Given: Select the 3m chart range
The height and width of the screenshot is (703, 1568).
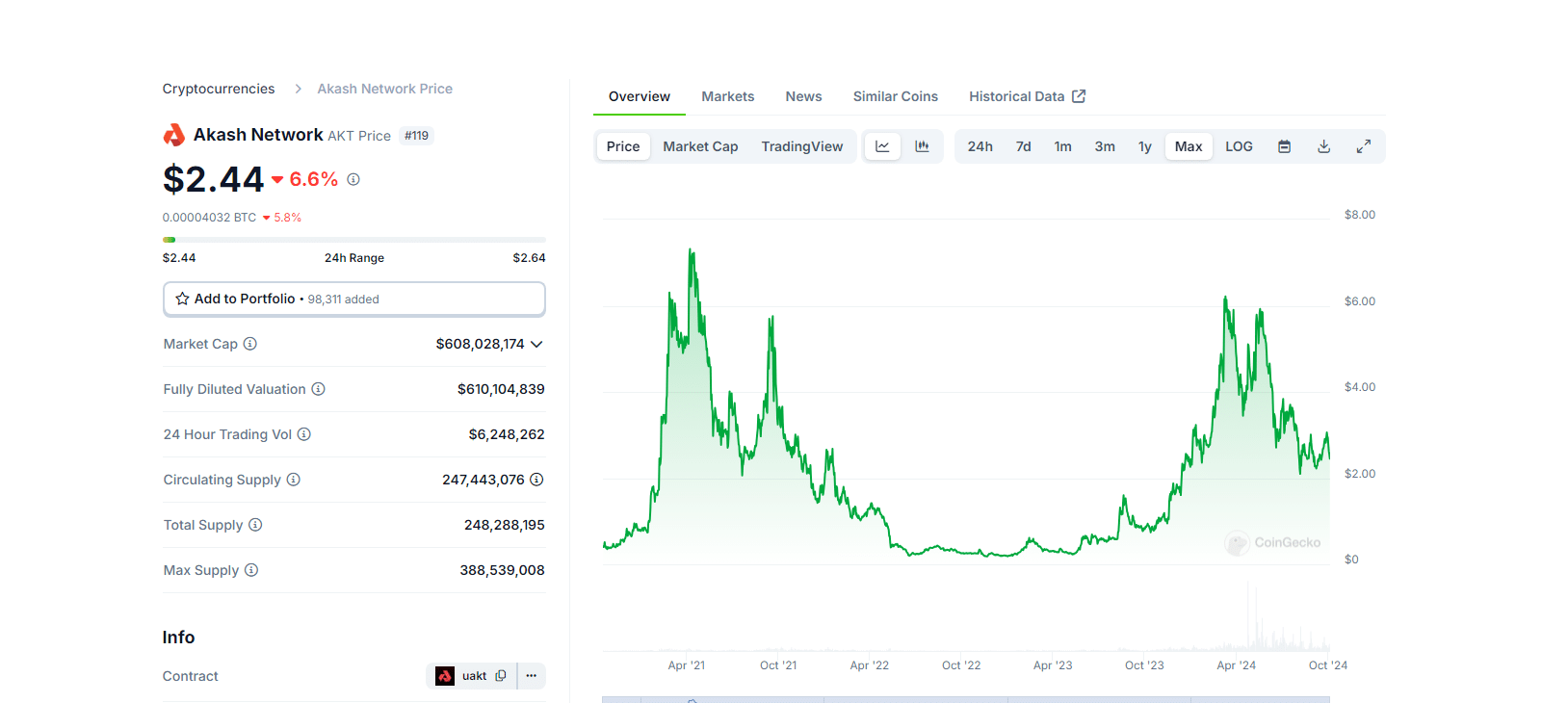Looking at the screenshot, I should click(1105, 146).
